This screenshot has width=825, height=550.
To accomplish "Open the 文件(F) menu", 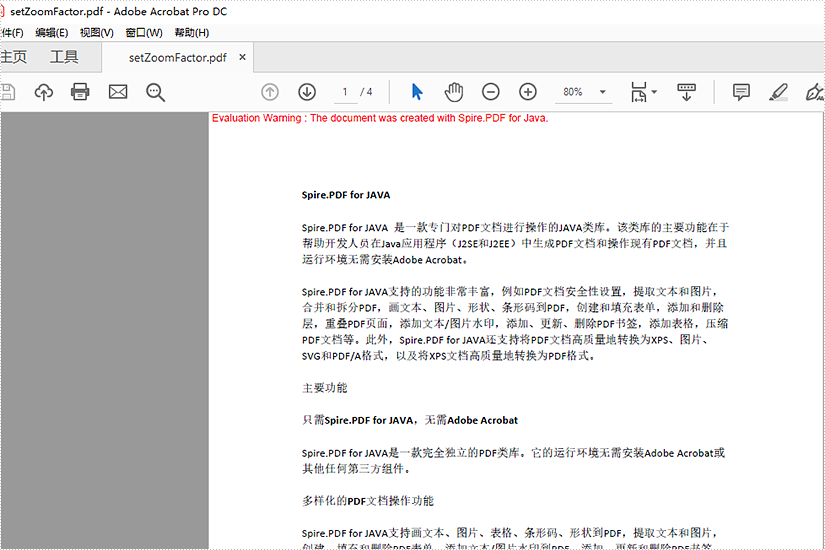I will pyautogui.click(x=12, y=33).
